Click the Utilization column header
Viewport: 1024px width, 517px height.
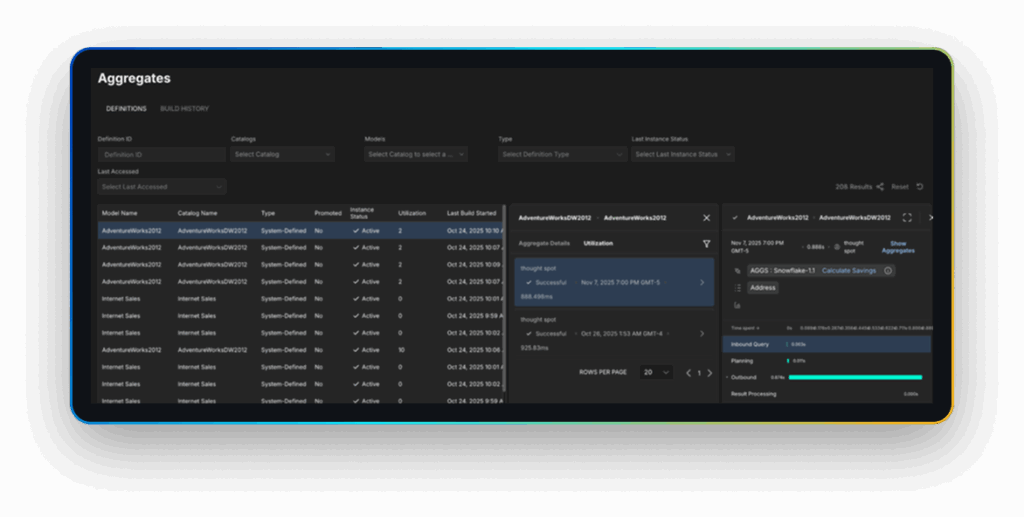tap(412, 213)
